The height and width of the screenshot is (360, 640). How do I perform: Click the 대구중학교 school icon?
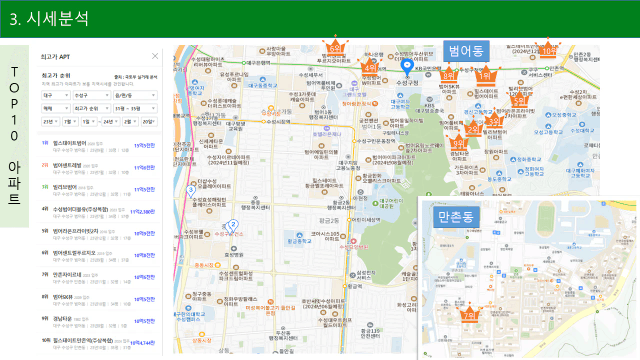263,80
